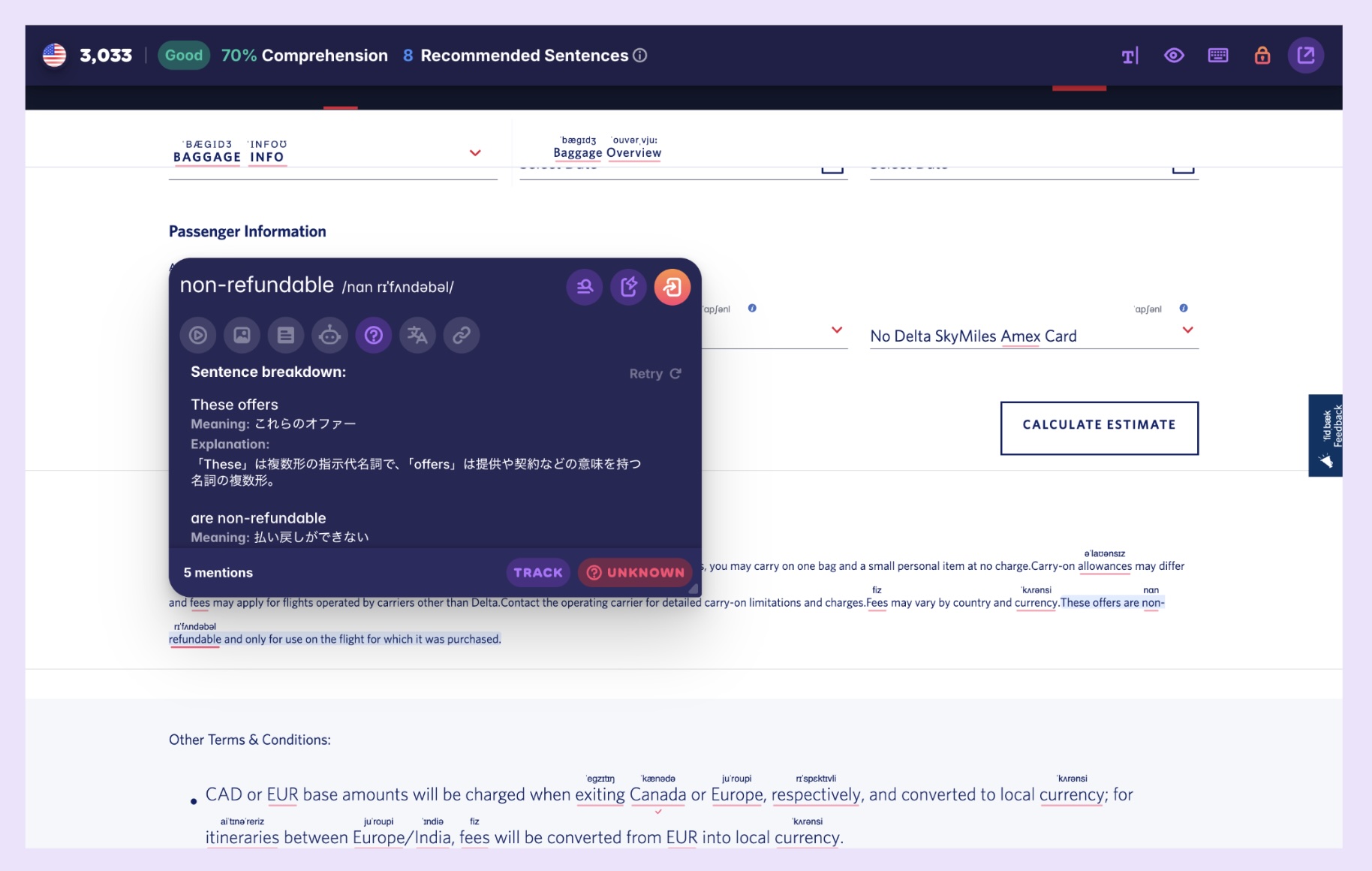Play the pronunciation audio in the word popup
The height and width of the screenshot is (871, 1372).
[197, 336]
